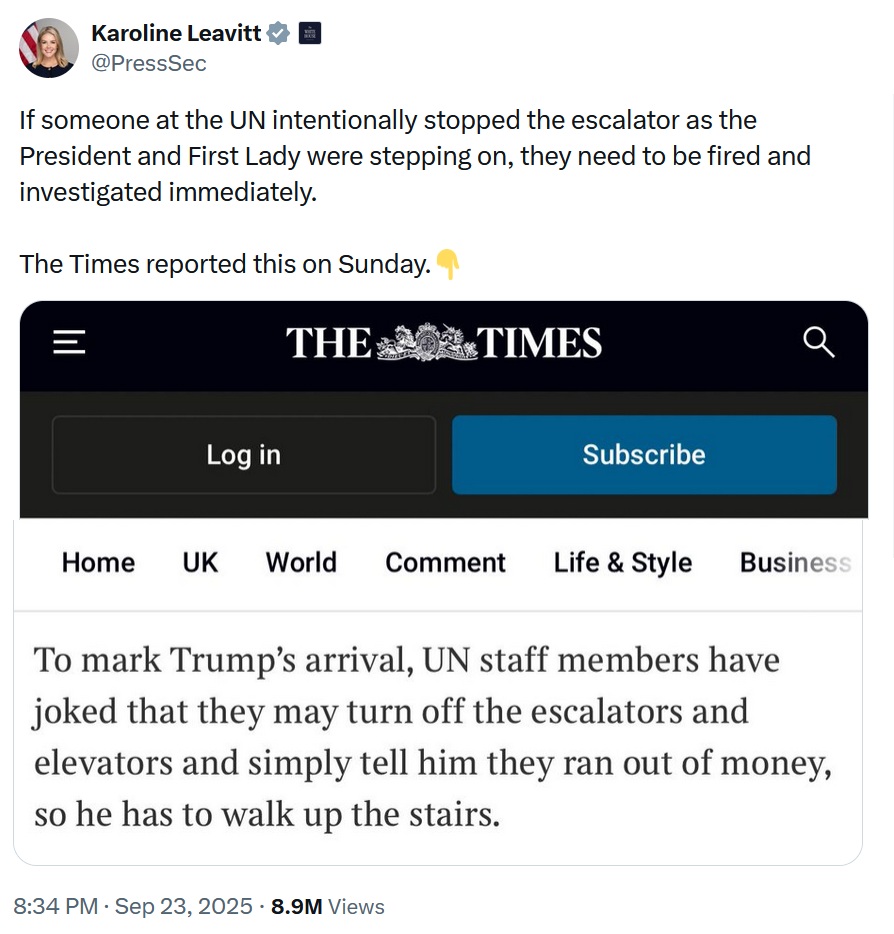Open the Times hamburger menu

(x=67, y=343)
